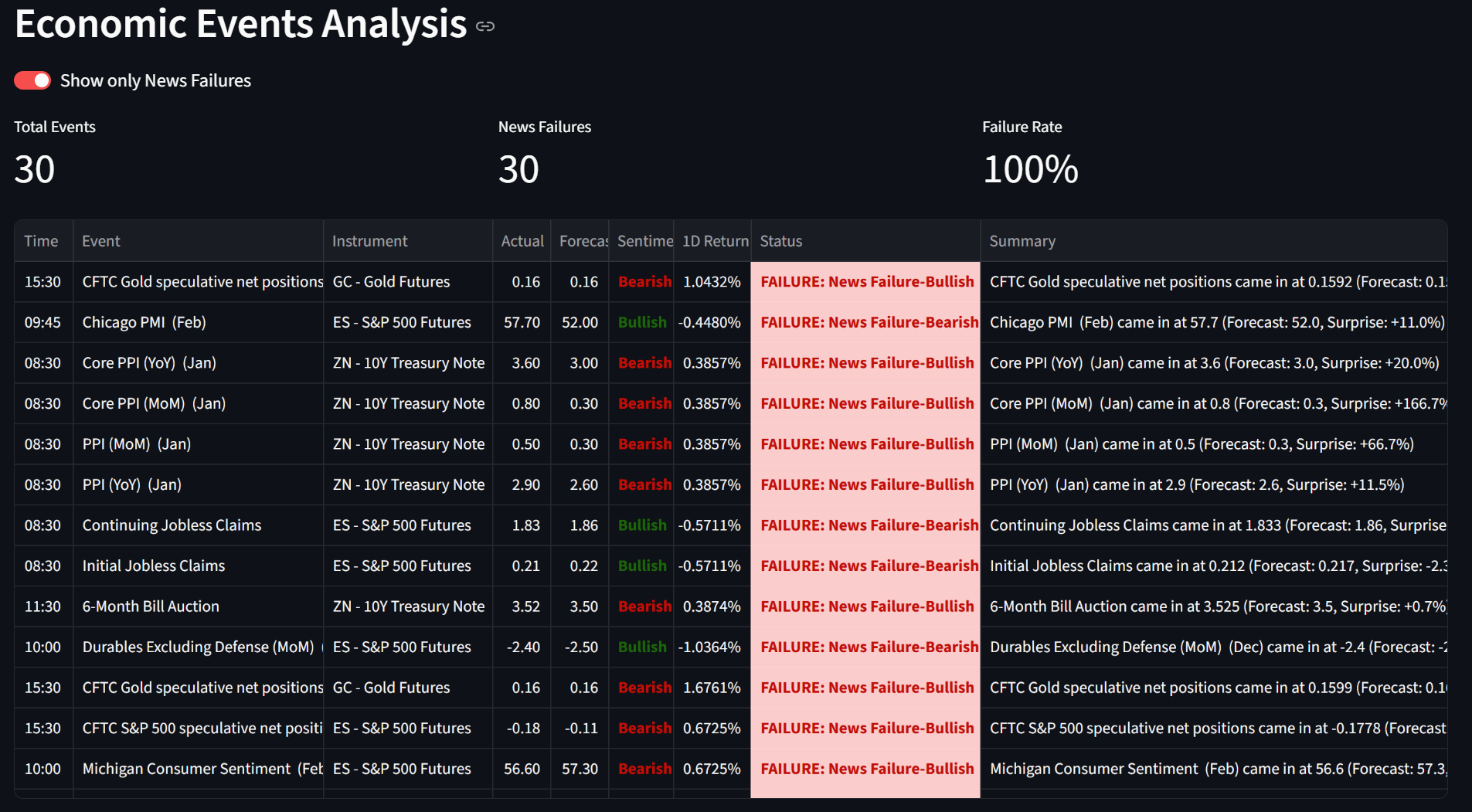This screenshot has width=1472, height=812.
Task: Sort the table by the Status column
Action: (780, 240)
